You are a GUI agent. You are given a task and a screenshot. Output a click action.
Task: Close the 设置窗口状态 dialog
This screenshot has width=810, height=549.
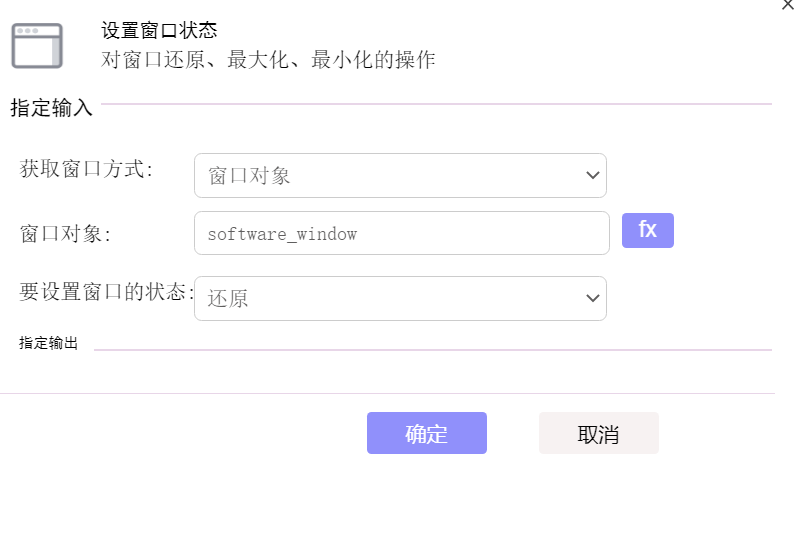coord(788,5)
